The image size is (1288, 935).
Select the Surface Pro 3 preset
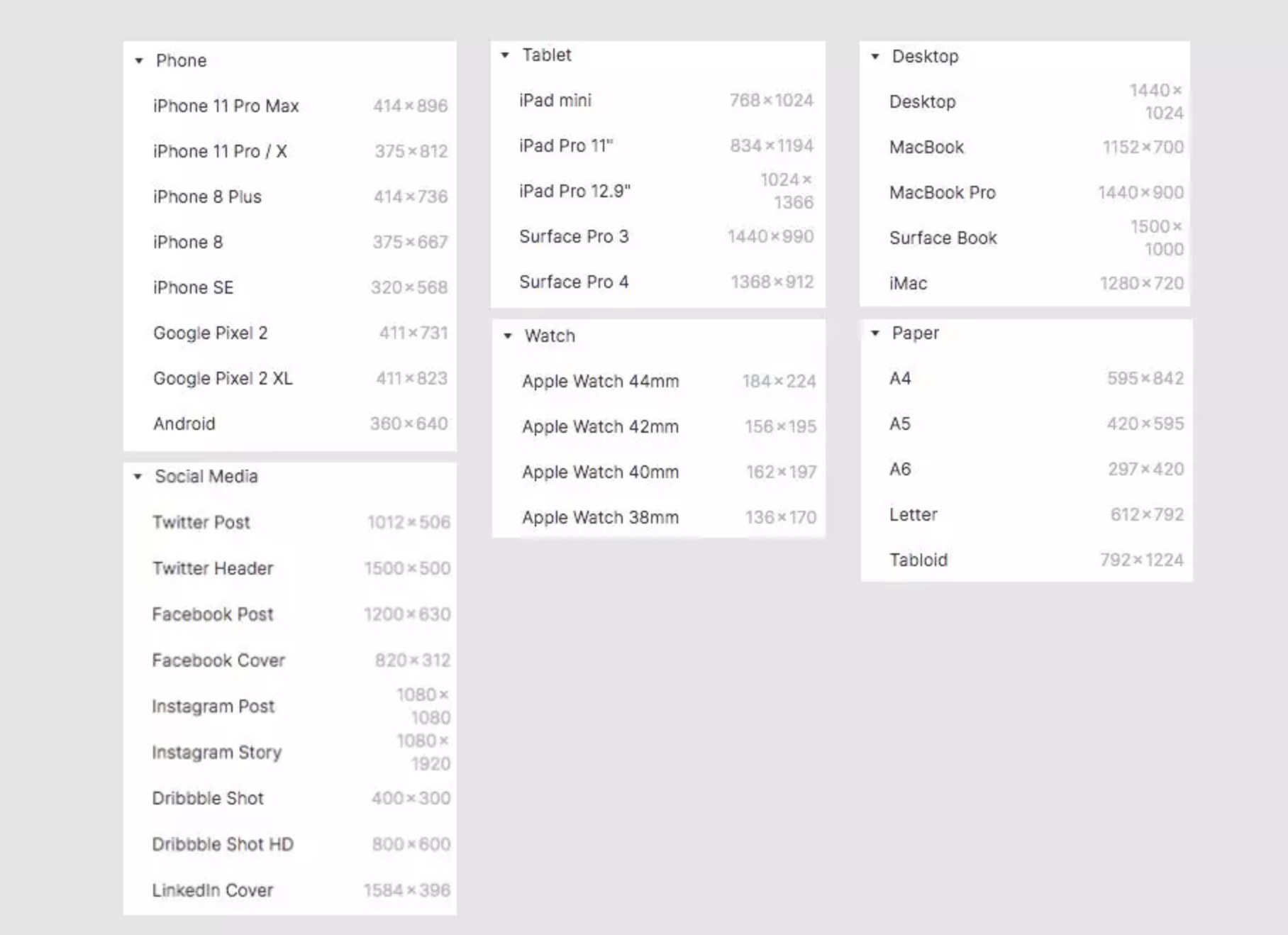coord(658,237)
